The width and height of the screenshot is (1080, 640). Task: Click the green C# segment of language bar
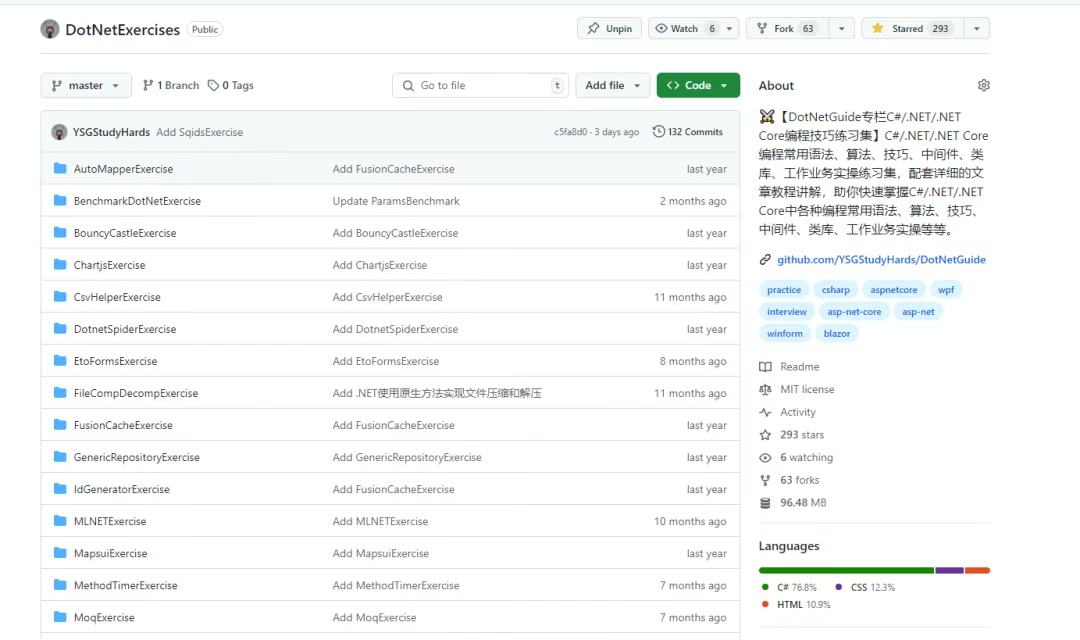tap(847, 570)
